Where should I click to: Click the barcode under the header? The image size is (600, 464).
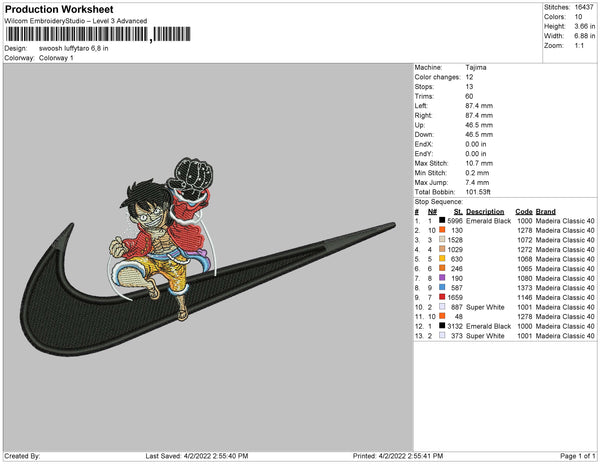98,34
